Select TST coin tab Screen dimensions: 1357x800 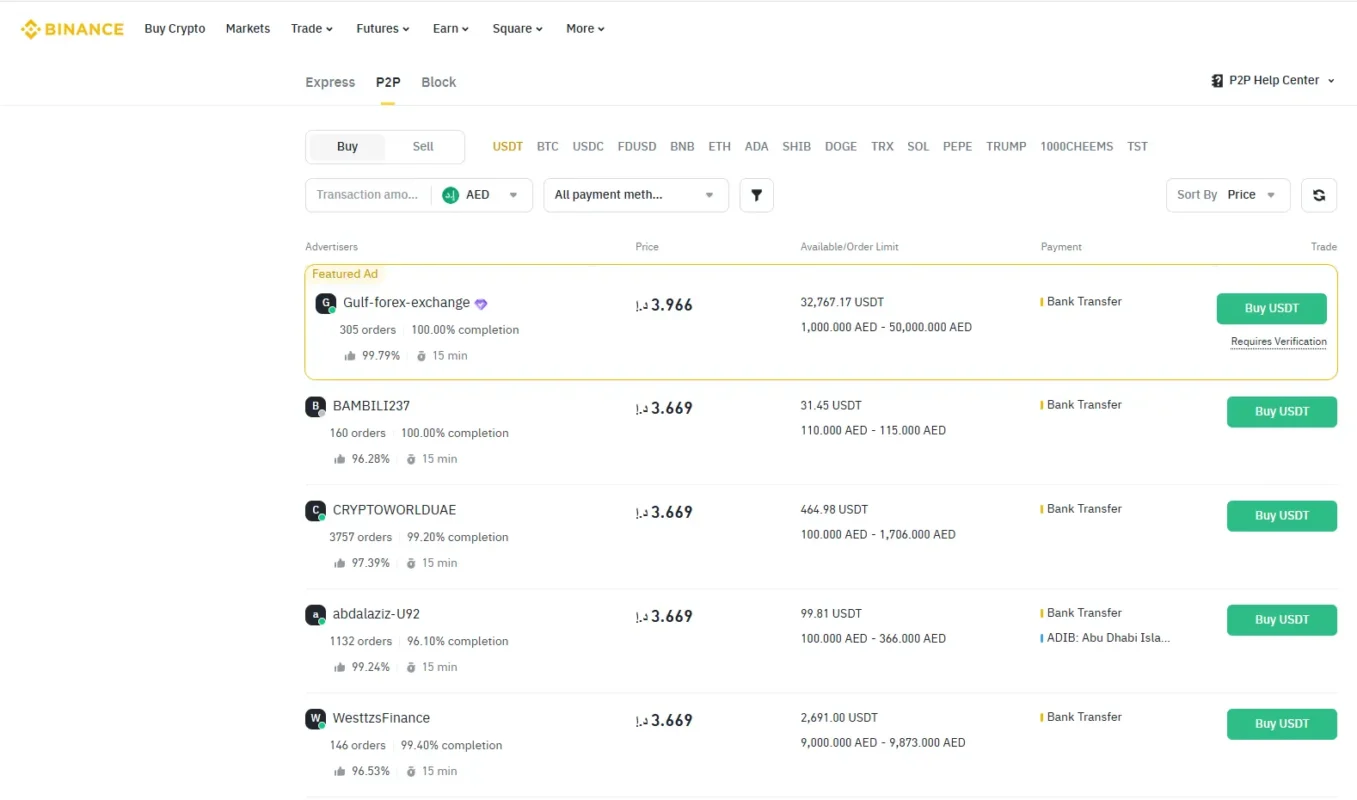pos(1138,147)
